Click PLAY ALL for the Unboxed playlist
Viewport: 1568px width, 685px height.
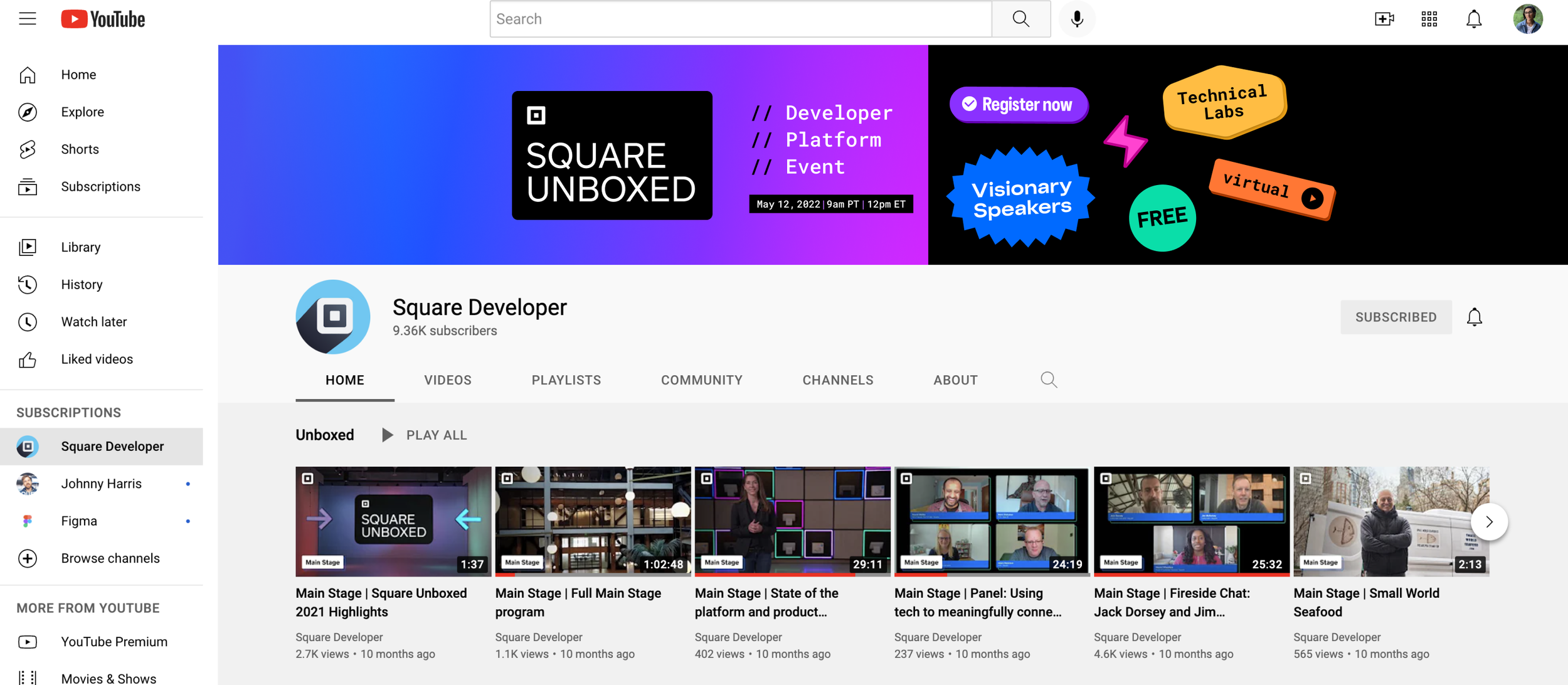point(425,435)
